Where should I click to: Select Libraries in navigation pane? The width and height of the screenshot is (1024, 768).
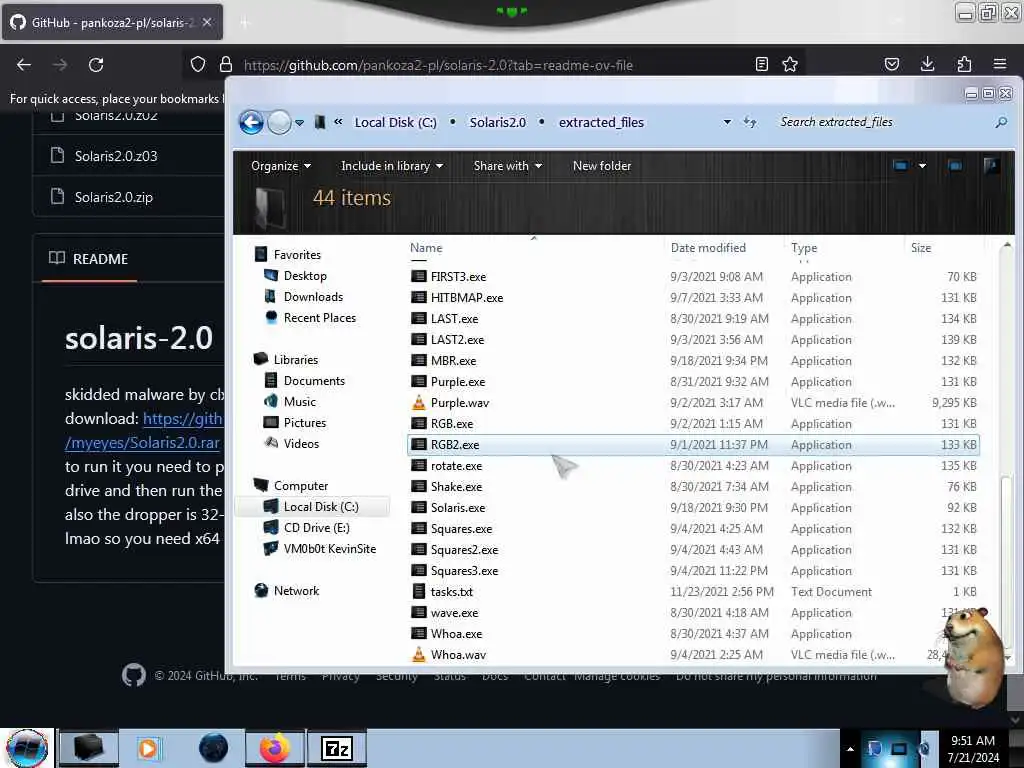click(x=296, y=360)
